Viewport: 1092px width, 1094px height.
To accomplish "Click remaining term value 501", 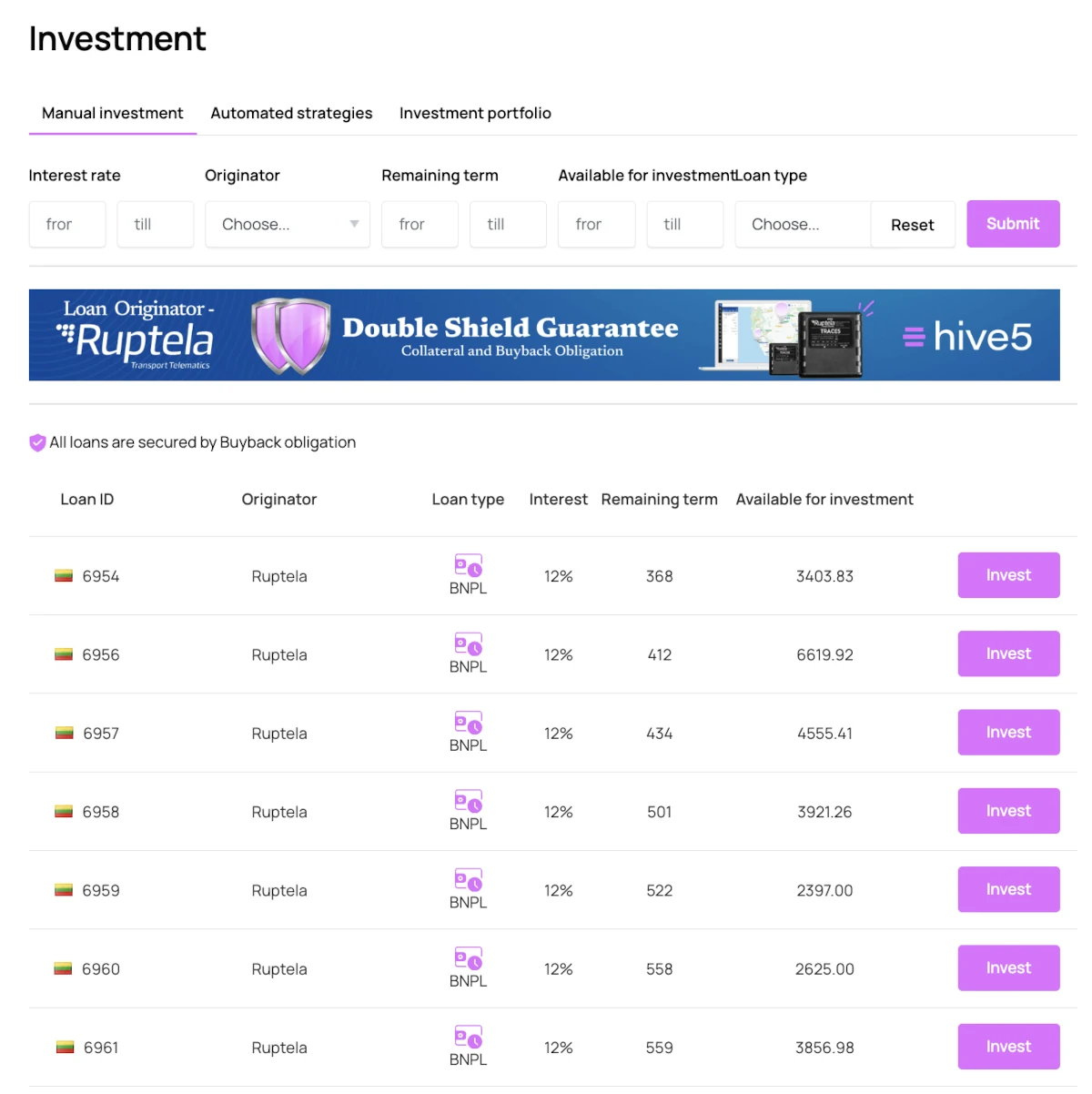I will point(660,812).
